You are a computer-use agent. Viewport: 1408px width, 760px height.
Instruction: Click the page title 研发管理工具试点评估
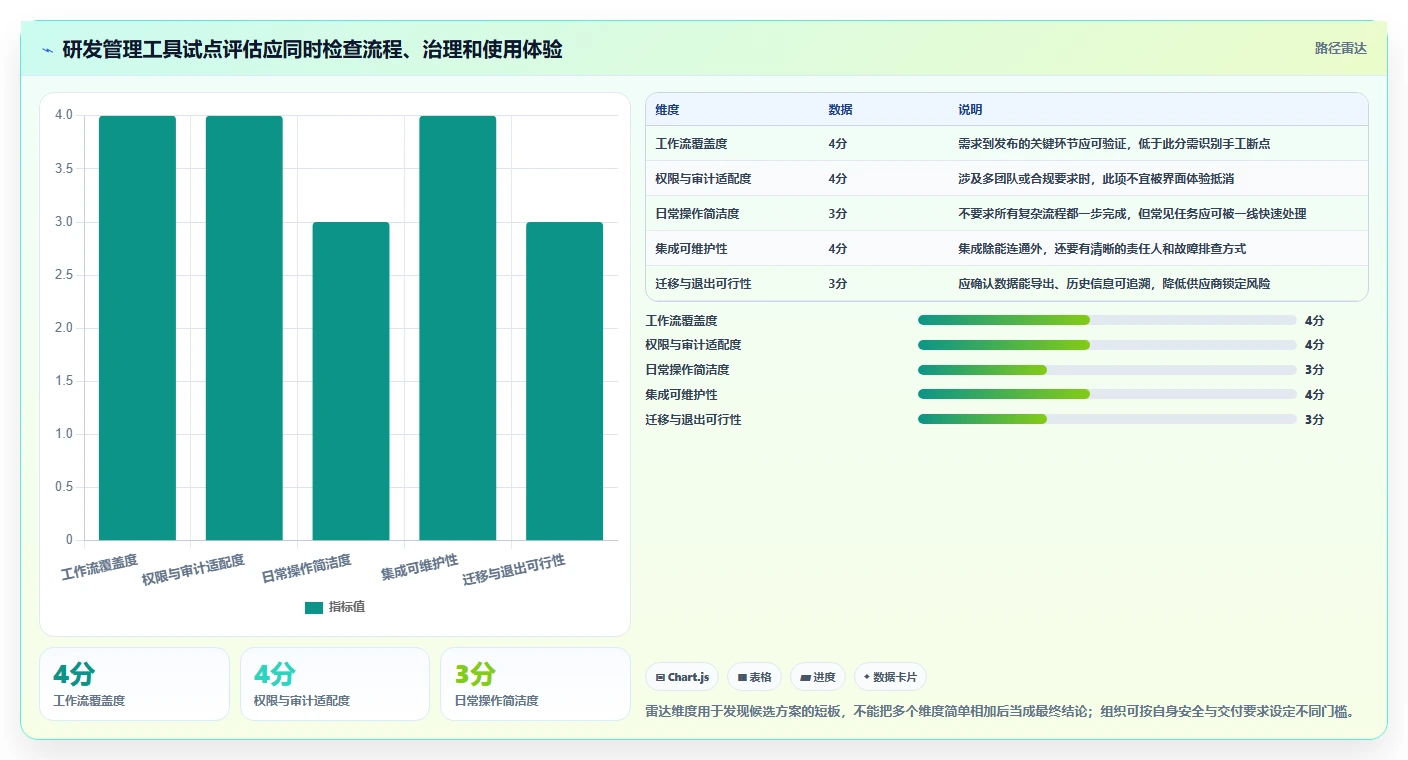pyautogui.click(x=312, y=49)
